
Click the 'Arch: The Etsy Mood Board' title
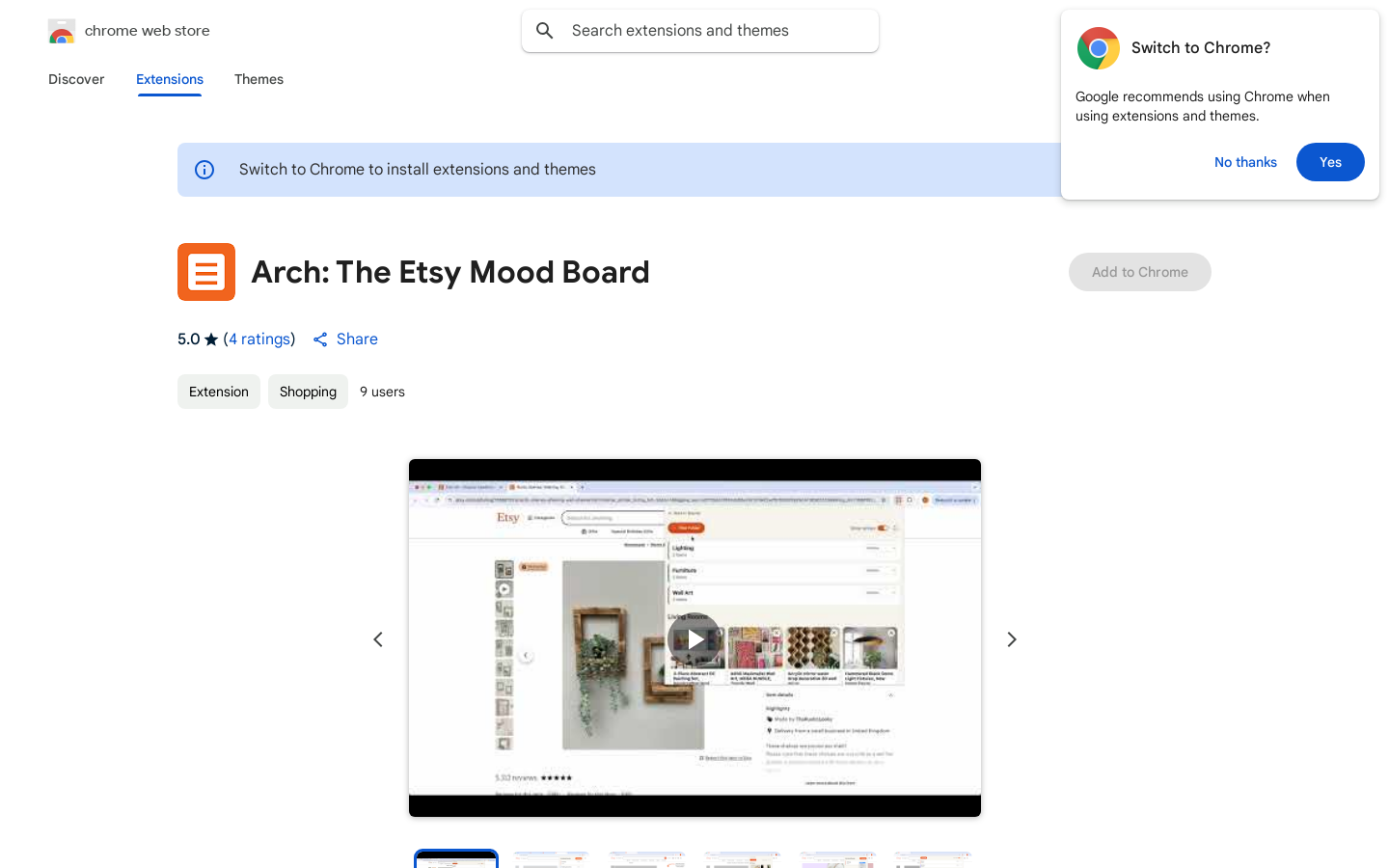(450, 272)
